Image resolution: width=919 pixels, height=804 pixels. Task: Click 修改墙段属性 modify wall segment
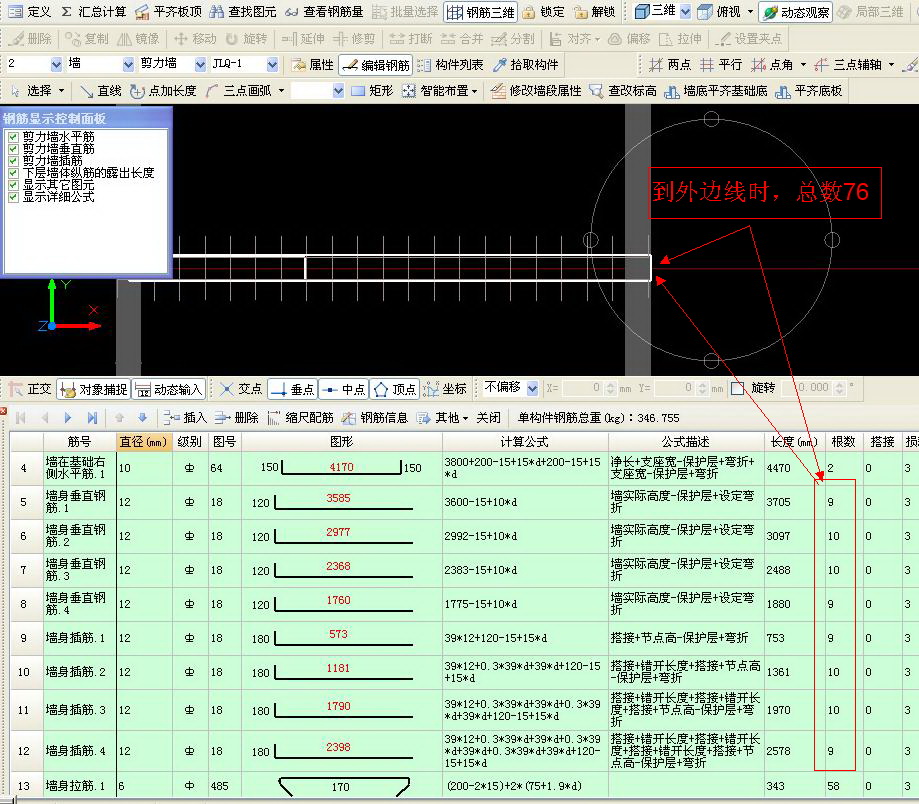tap(536, 91)
